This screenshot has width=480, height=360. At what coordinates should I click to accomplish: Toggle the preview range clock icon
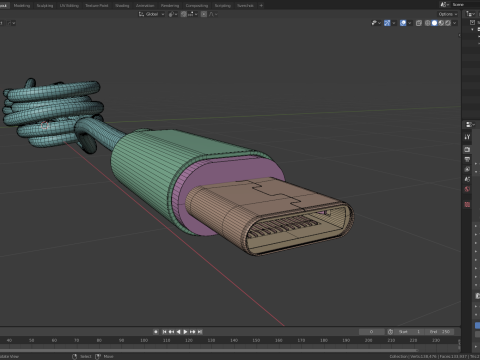tap(390, 332)
